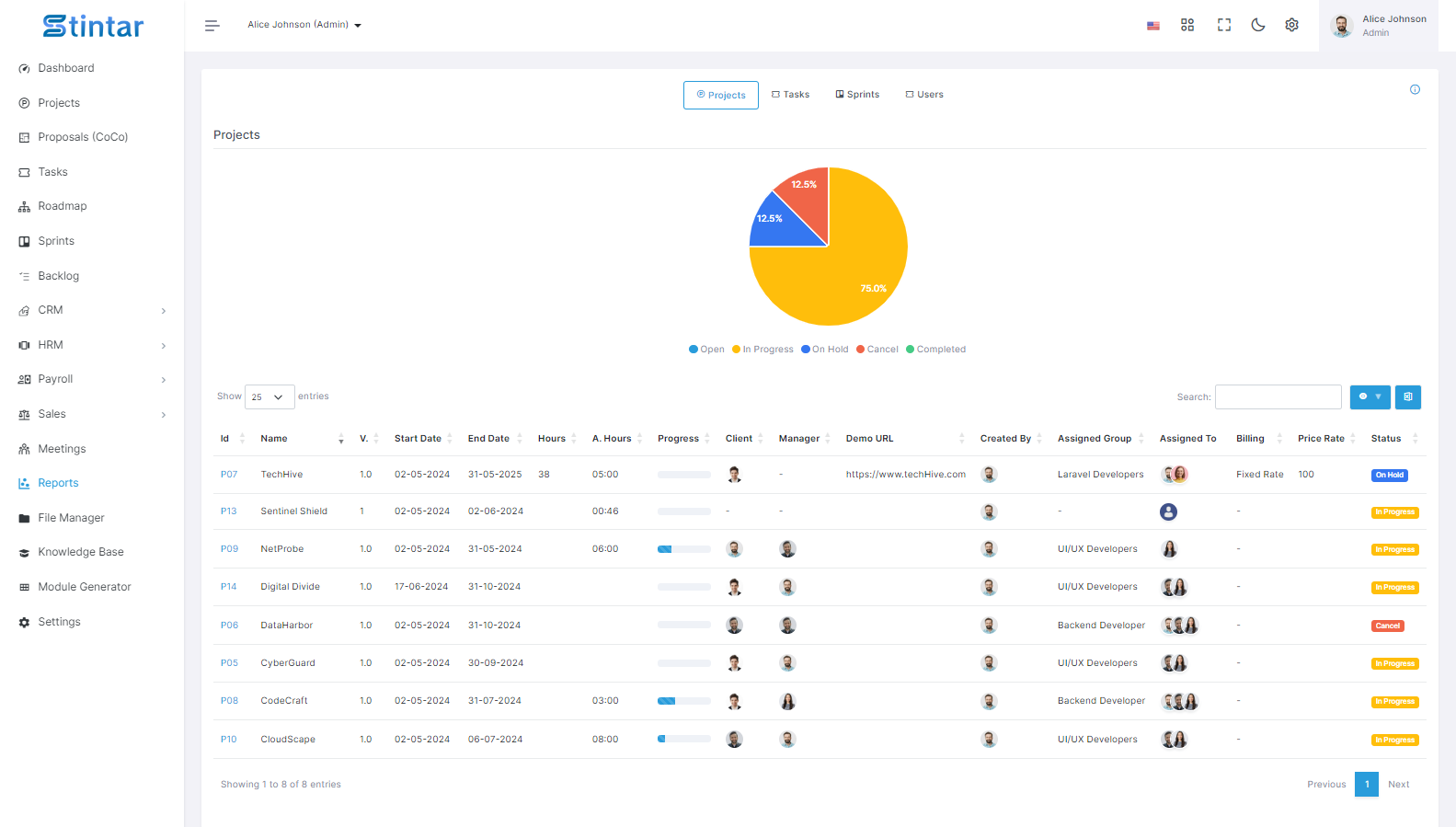Open the header settings gear icon
The height and width of the screenshot is (827, 1456).
coord(1291,25)
